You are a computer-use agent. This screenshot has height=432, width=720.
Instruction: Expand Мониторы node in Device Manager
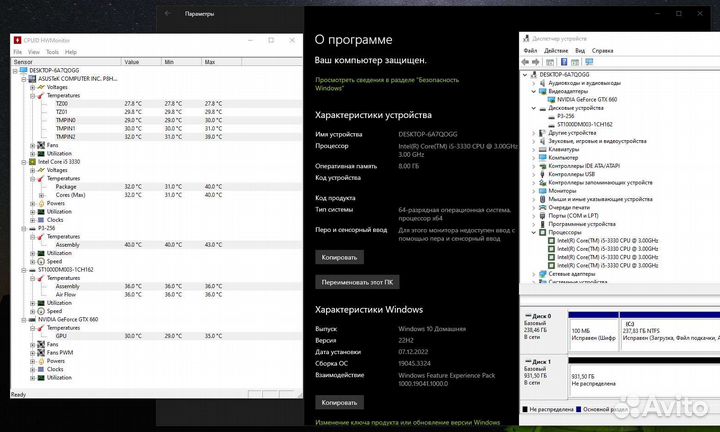pyautogui.click(x=534, y=191)
